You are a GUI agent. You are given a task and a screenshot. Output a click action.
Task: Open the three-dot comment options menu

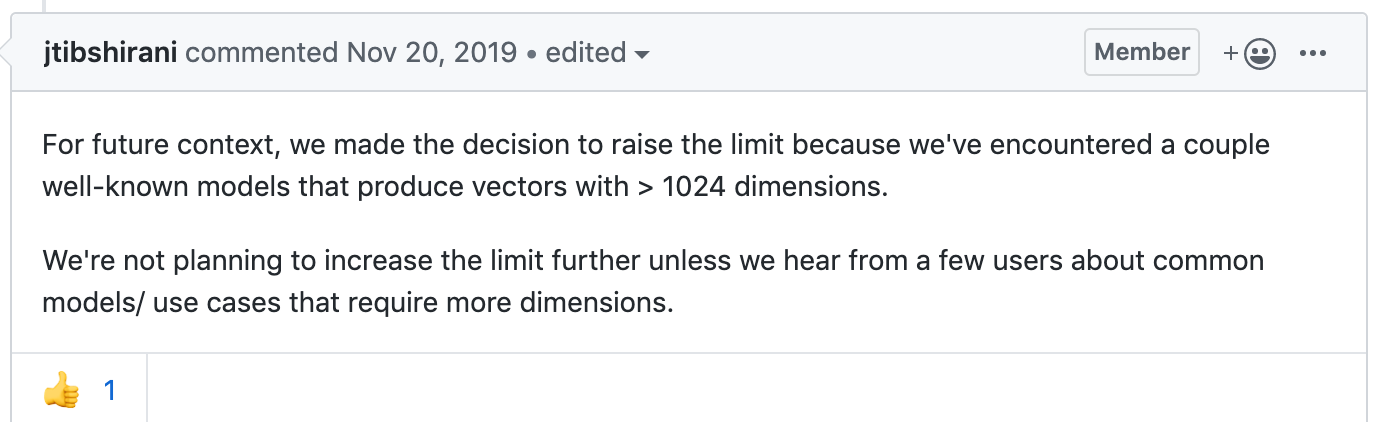tap(1312, 54)
